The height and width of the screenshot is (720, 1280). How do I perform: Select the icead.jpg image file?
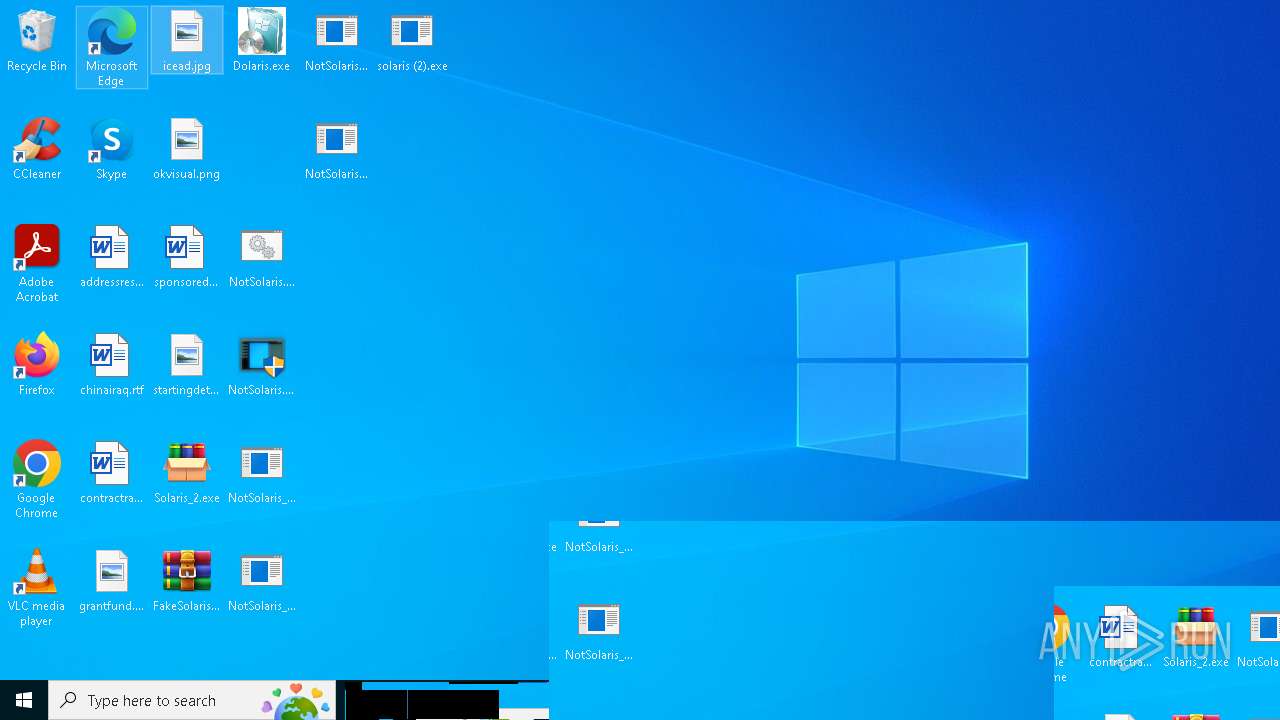coord(187,42)
